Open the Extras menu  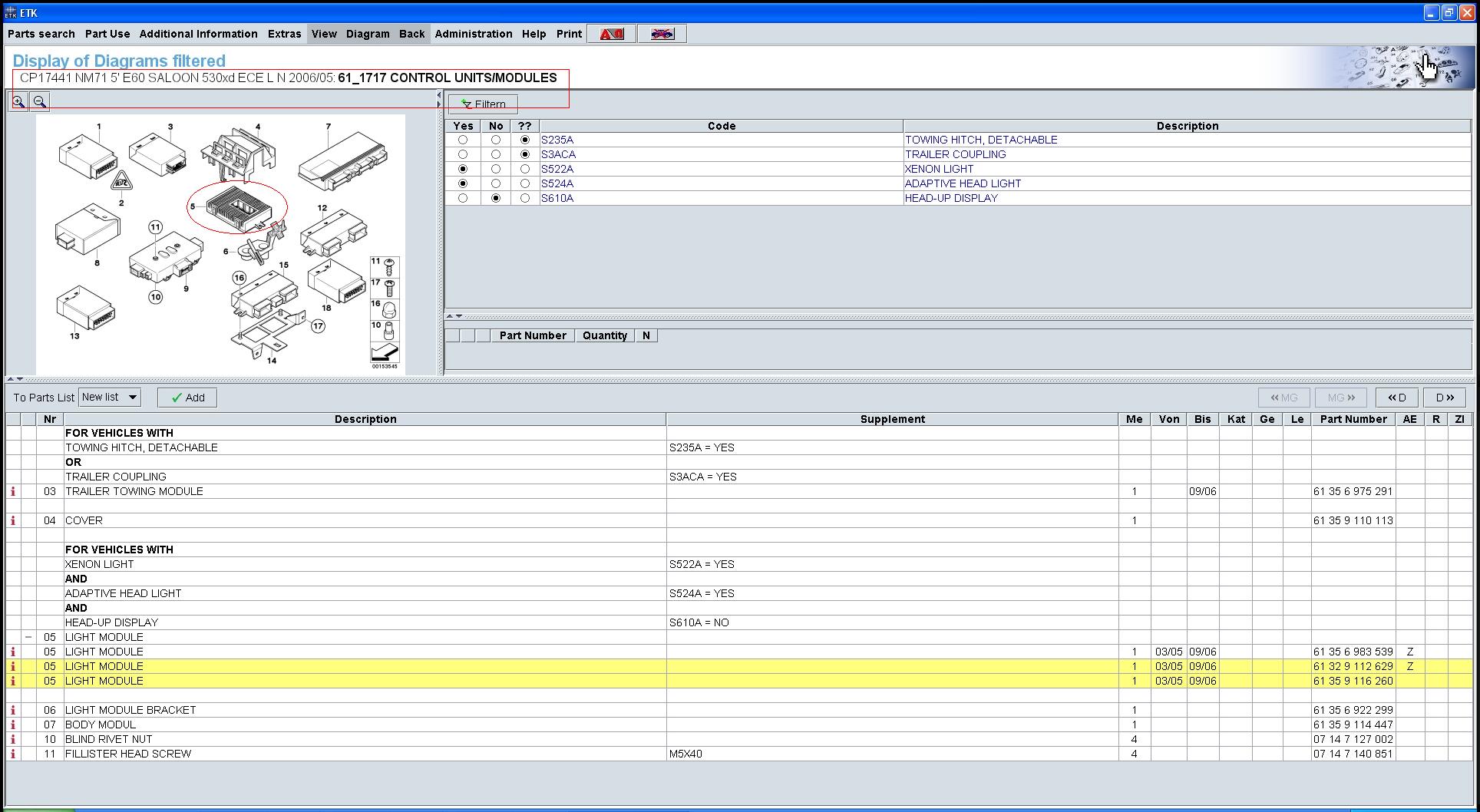[284, 34]
